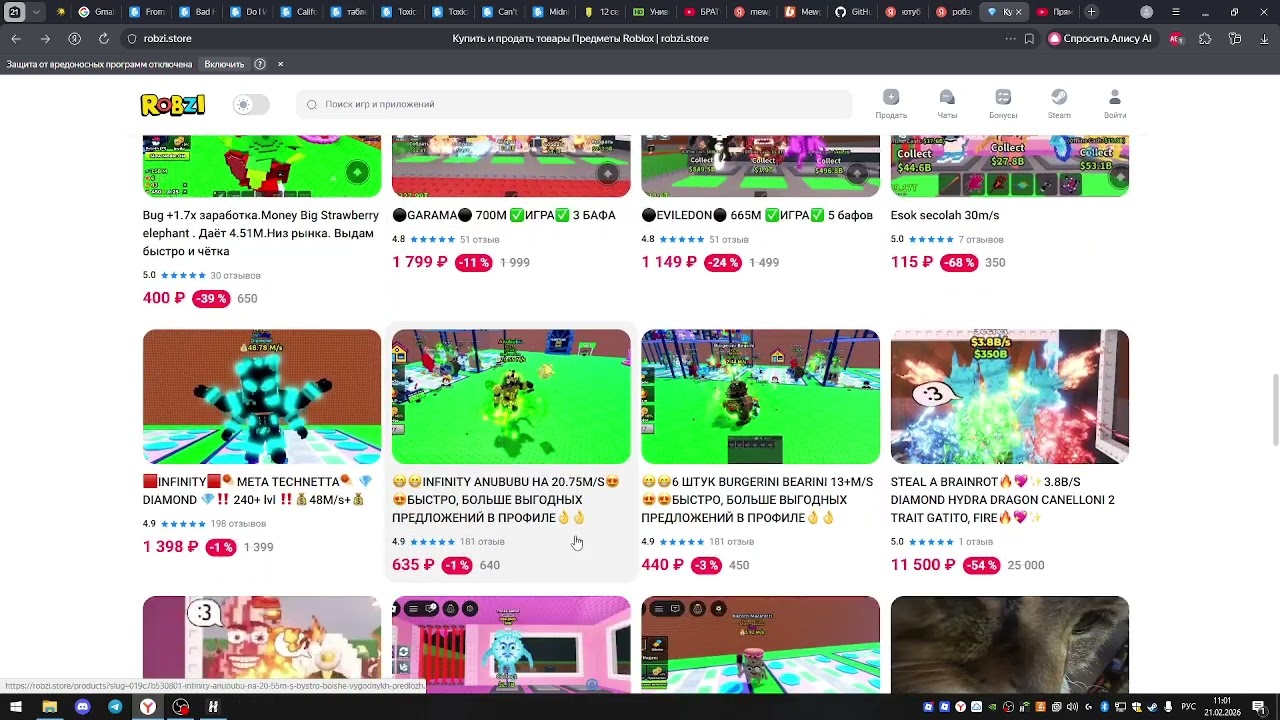Image resolution: width=1280 pixels, height=720 pixels.
Task: Click the 1 149 ₽ price
Action: point(668,262)
